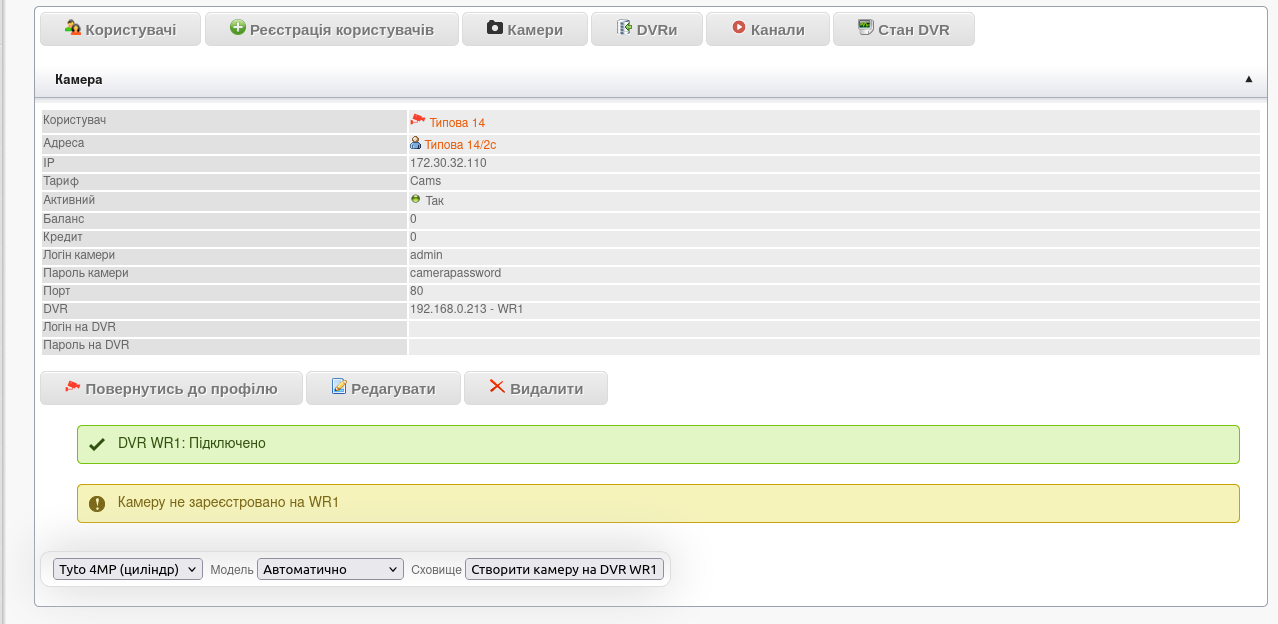Click the Камера panel header title
Screen dimensions: 1278x624
pyautogui.click(x=79, y=79)
